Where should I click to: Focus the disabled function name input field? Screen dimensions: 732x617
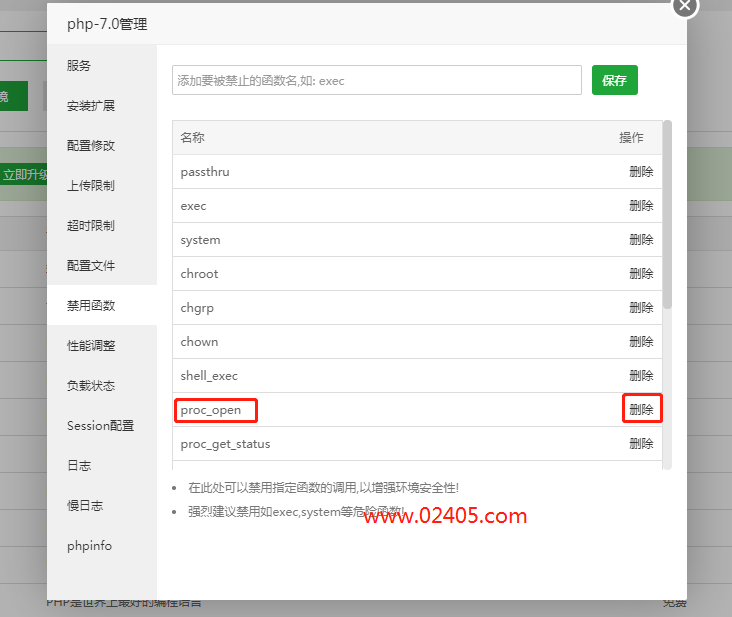pyautogui.click(x=377, y=80)
